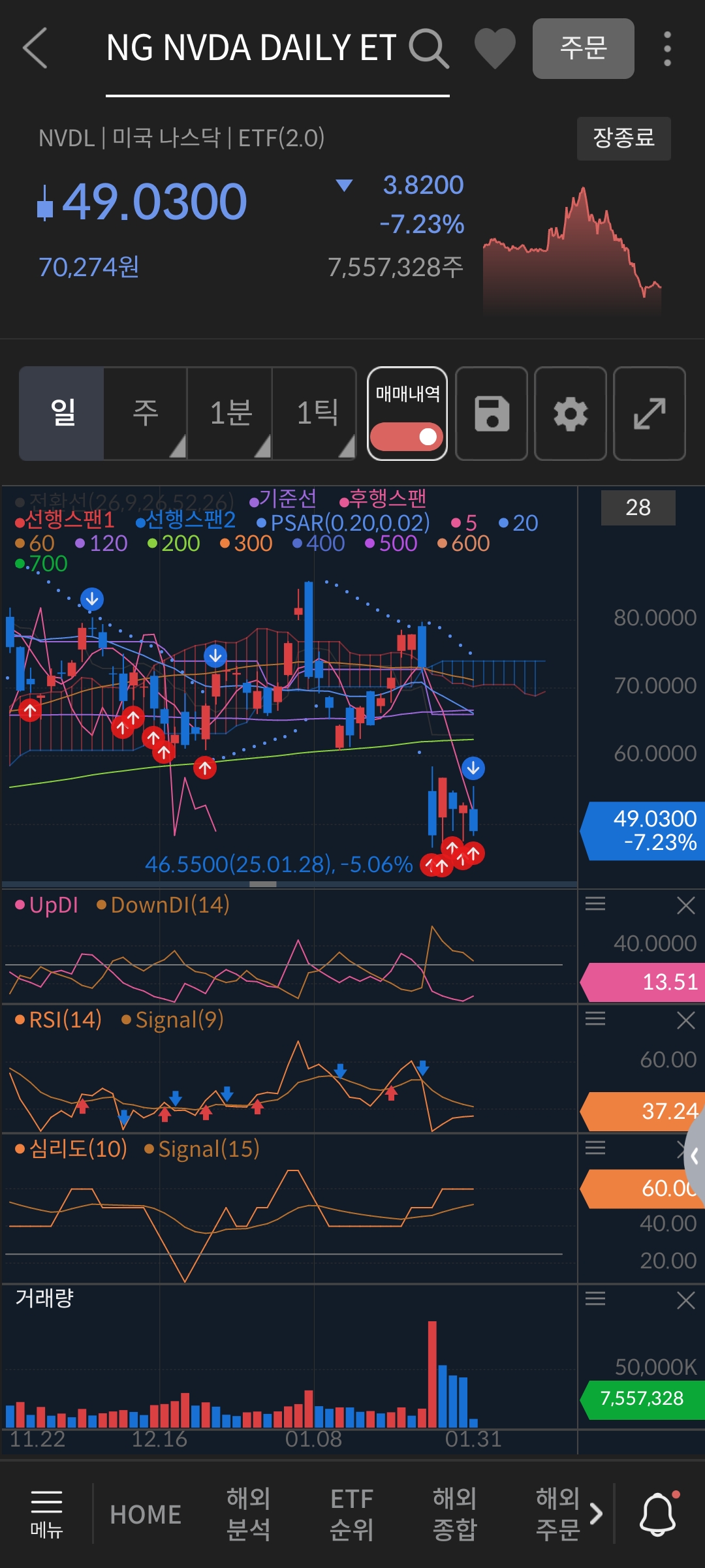Screen dimensions: 705x1568
Task: Open the 1분 minute interval dropdown
Action: coord(230,414)
